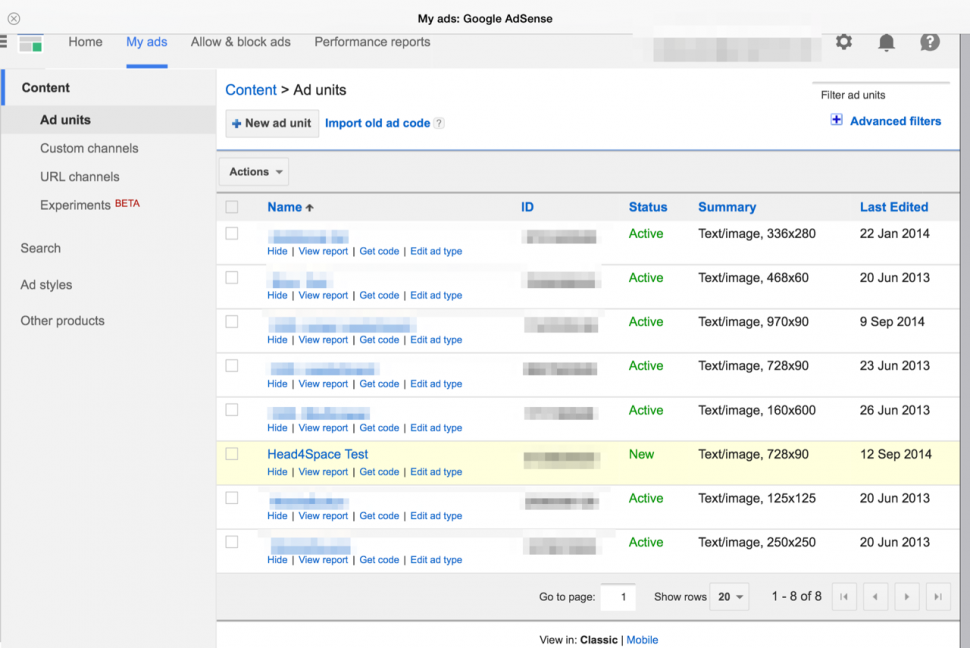Open the Allow & block ads tab
Image resolution: width=970 pixels, height=648 pixels.
pyautogui.click(x=241, y=42)
